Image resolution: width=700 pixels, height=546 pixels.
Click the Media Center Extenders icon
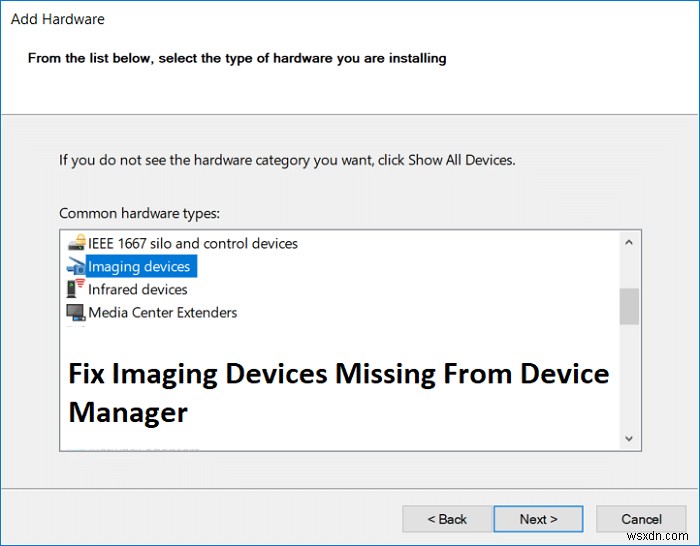76,313
